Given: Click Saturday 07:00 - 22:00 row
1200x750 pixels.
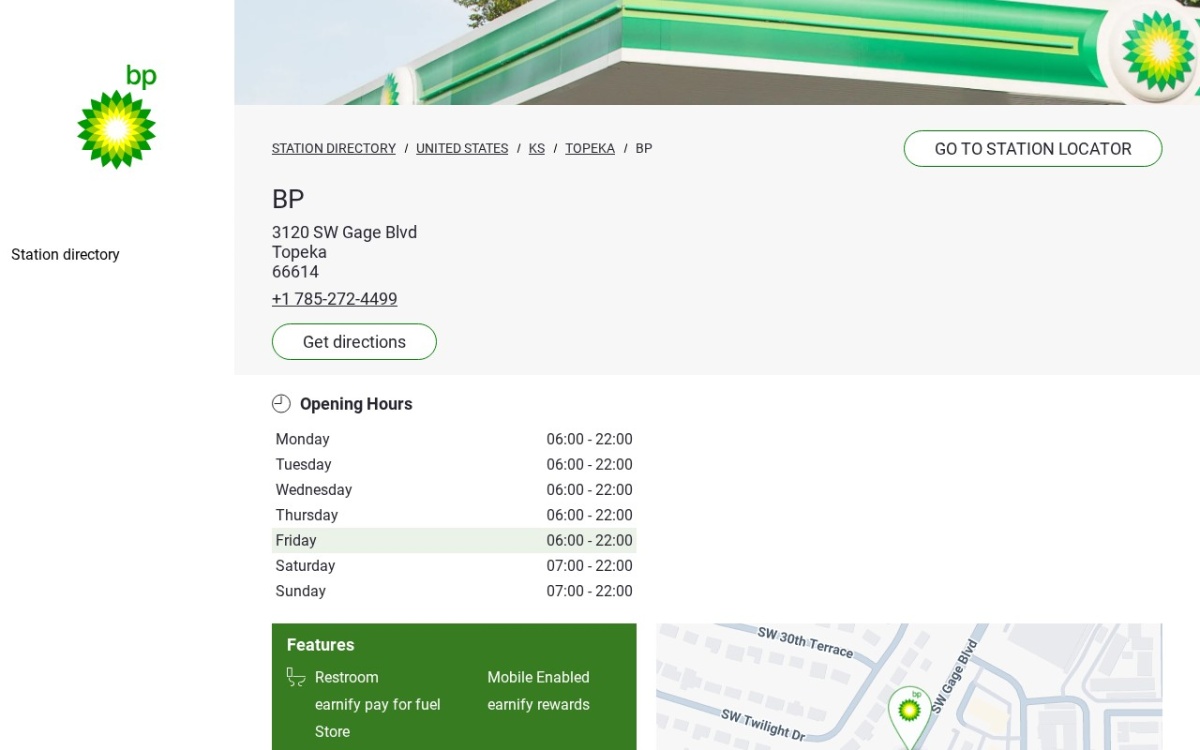Looking at the screenshot, I should click(454, 566).
